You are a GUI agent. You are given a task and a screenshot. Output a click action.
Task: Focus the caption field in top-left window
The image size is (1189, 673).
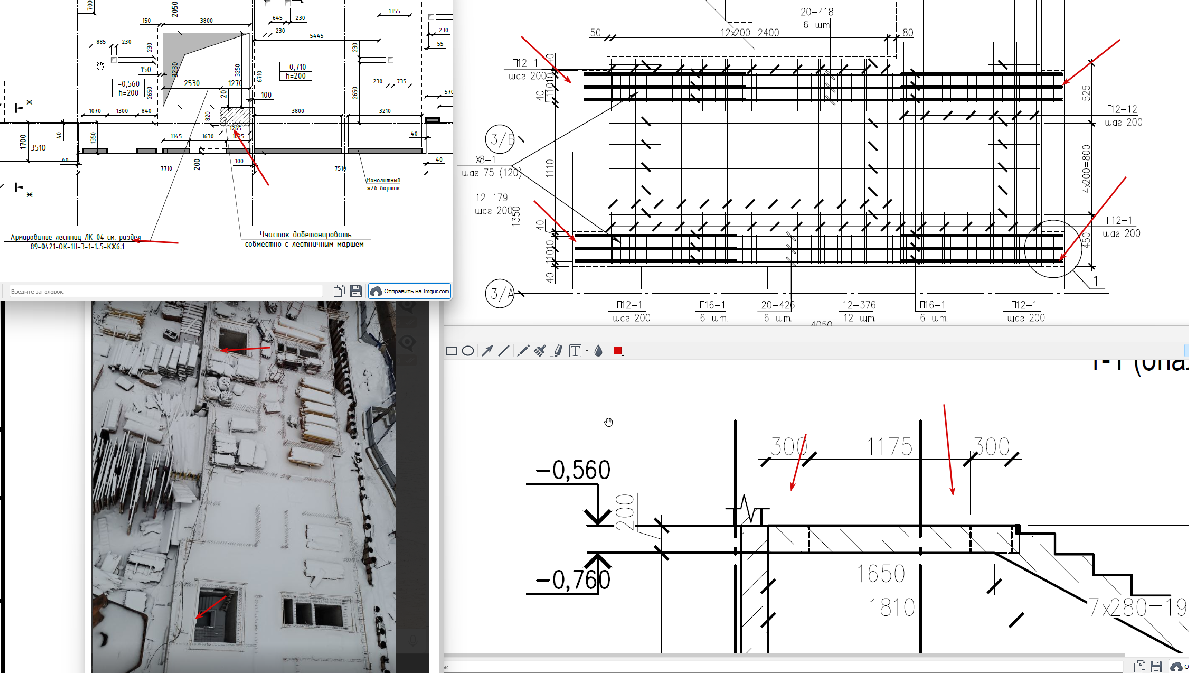click(x=165, y=291)
